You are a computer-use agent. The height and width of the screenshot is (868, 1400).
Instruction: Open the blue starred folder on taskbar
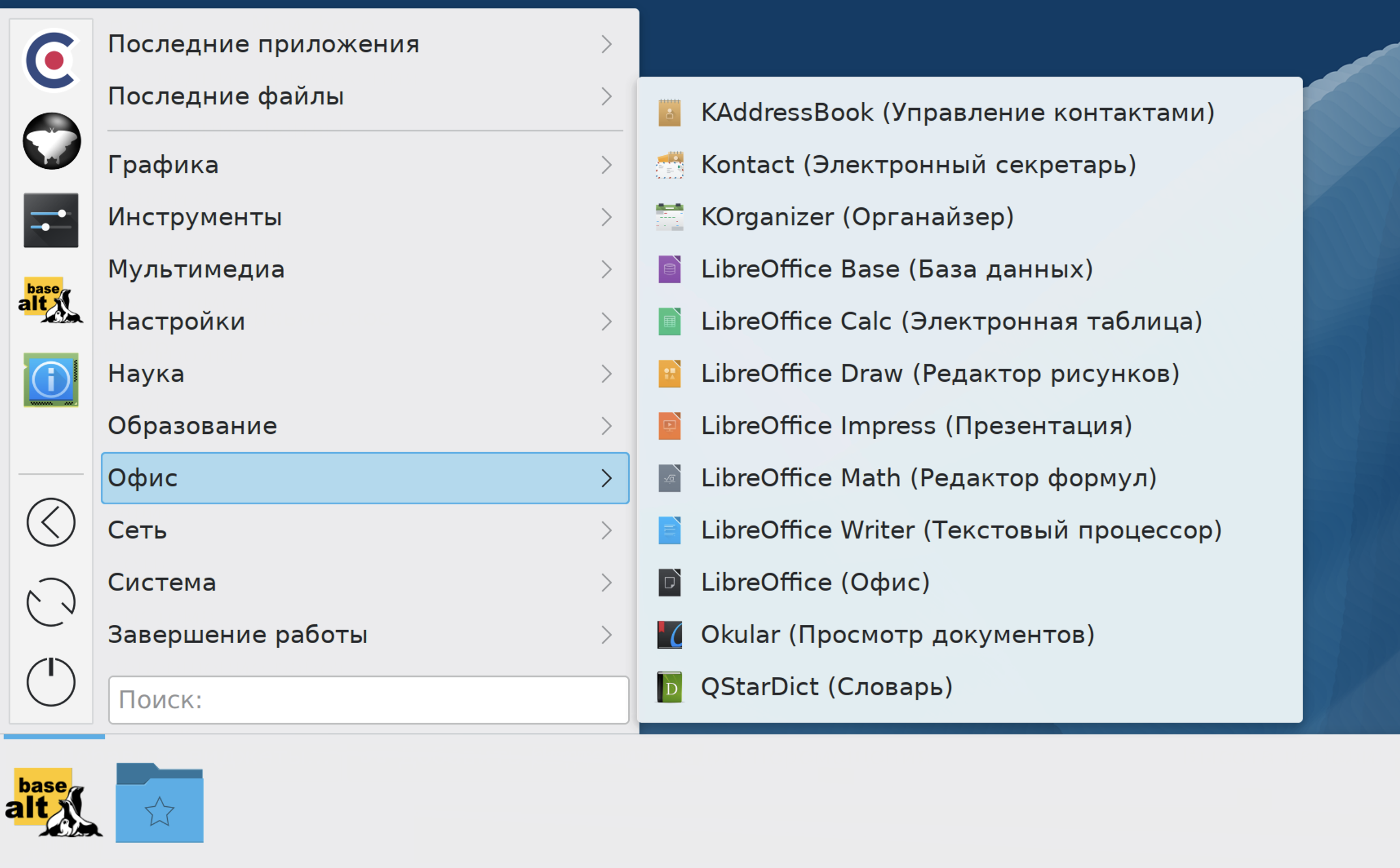pyautogui.click(x=160, y=802)
